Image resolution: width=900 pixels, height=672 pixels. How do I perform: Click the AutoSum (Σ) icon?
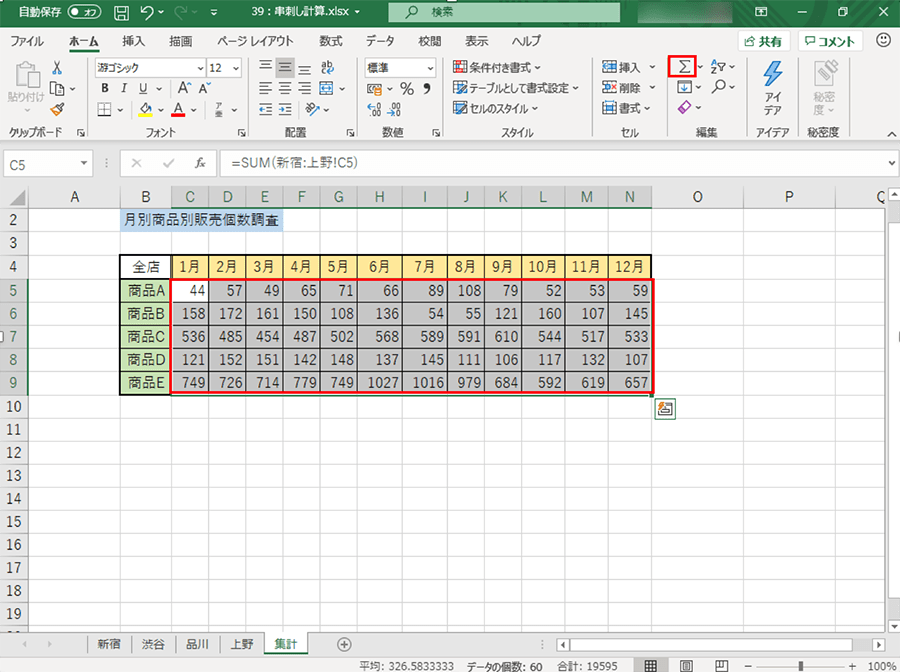point(682,67)
